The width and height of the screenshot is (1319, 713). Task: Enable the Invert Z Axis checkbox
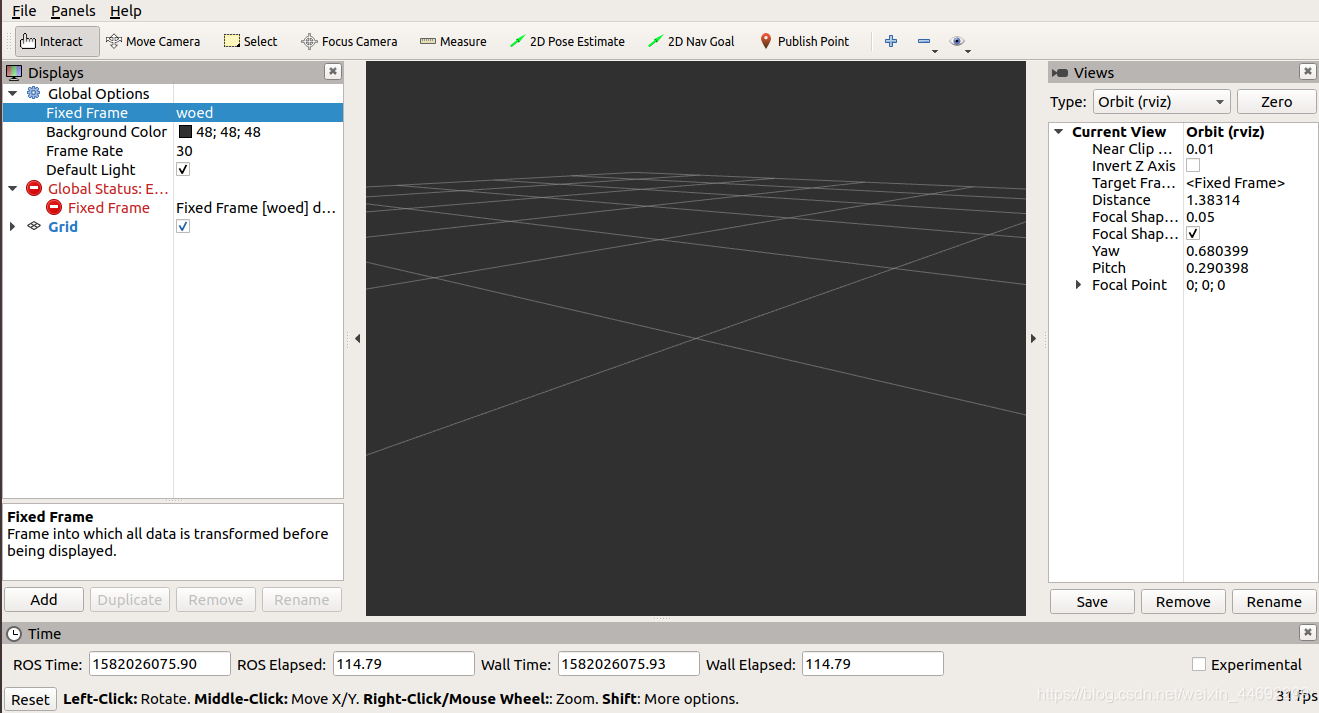click(1193, 166)
